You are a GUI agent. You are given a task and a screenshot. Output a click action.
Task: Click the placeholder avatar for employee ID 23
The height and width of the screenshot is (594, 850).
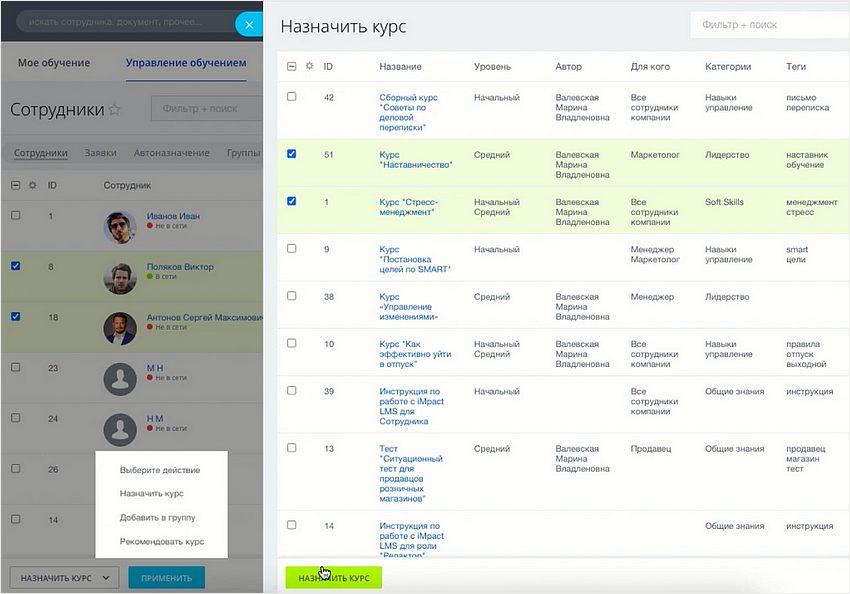(120, 379)
